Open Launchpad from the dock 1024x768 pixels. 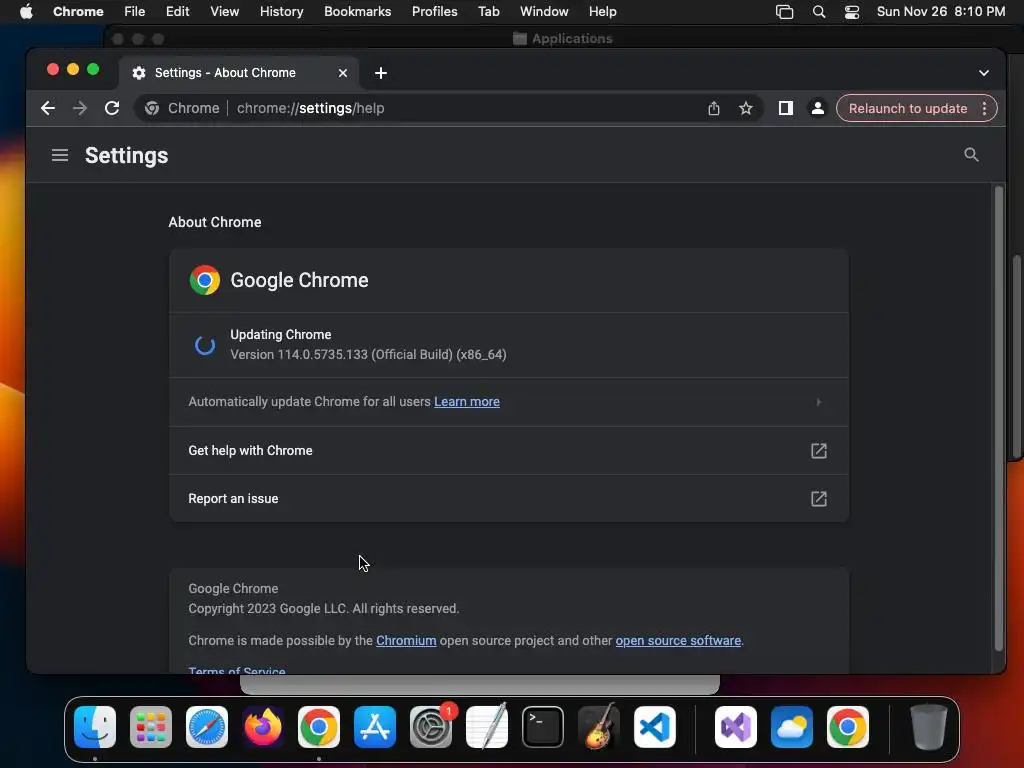pyautogui.click(x=151, y=727)
